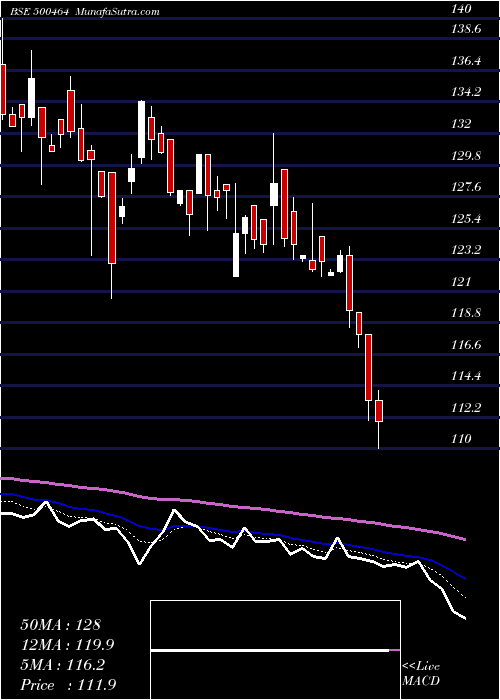Click the 134.2 price axis label
Image resolution: width=500 pixels, height=700 pixels.
466,92
